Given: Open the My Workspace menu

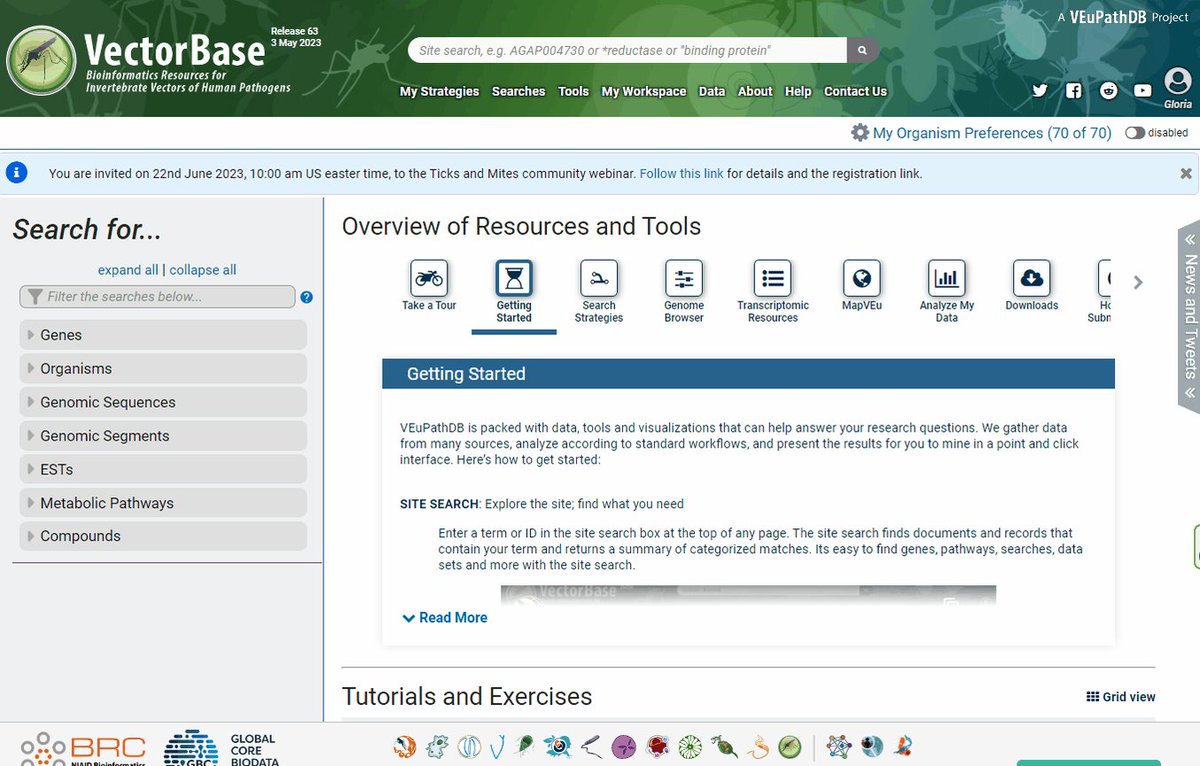Looking at the screenshot, I should coord(644,91).
